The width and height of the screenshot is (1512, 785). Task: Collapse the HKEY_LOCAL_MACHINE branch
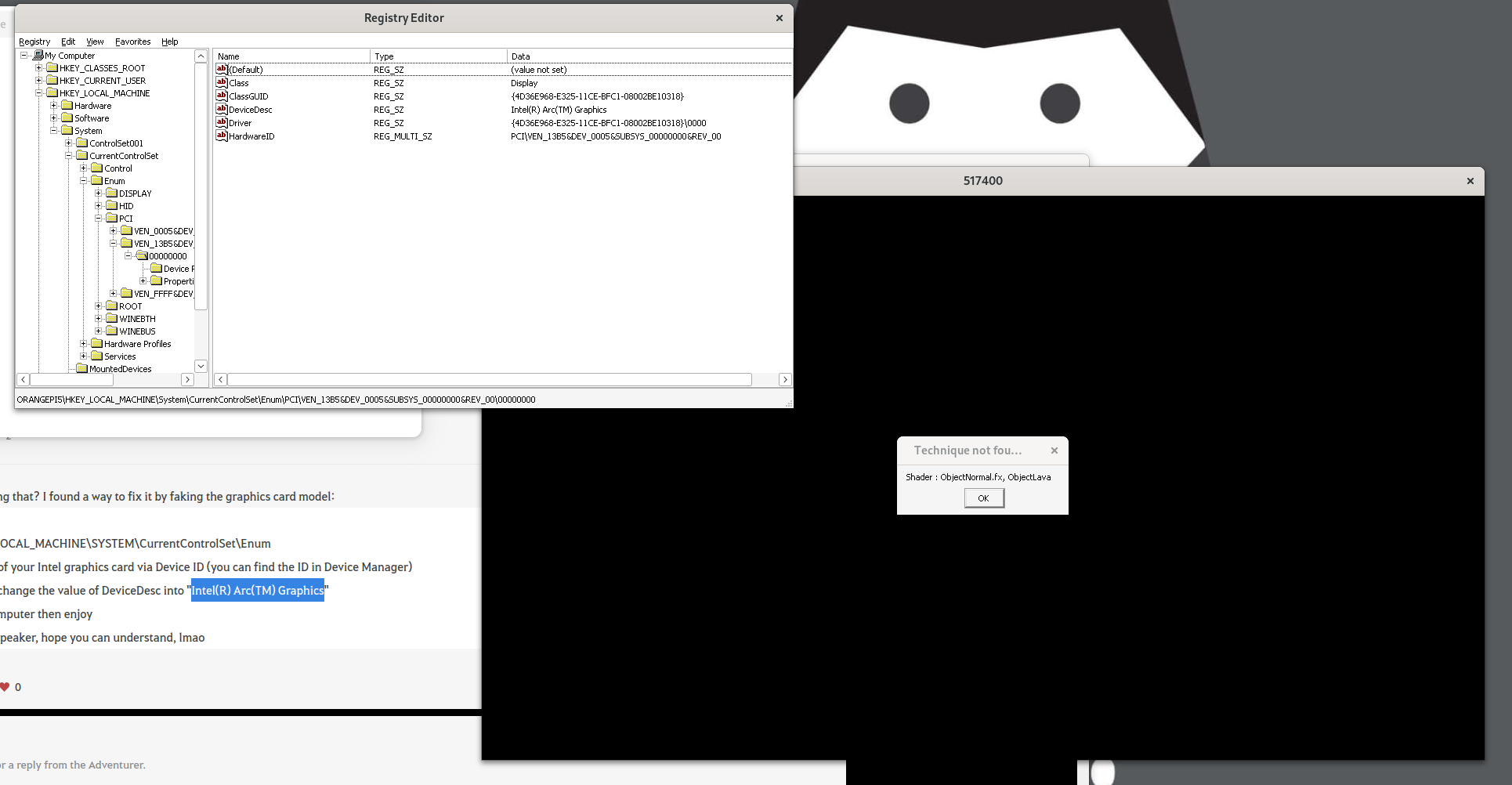pos(39,93)
